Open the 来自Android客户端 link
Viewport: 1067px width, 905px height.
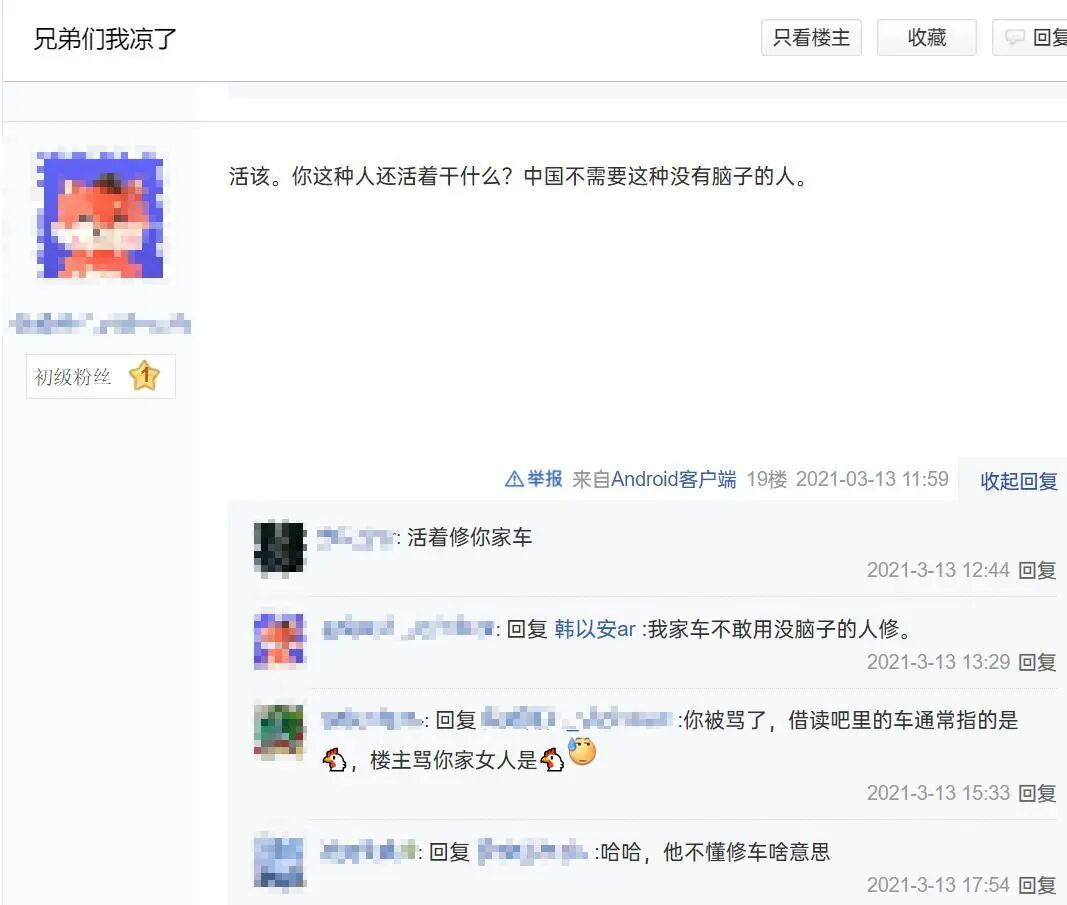tap(654, 479)
